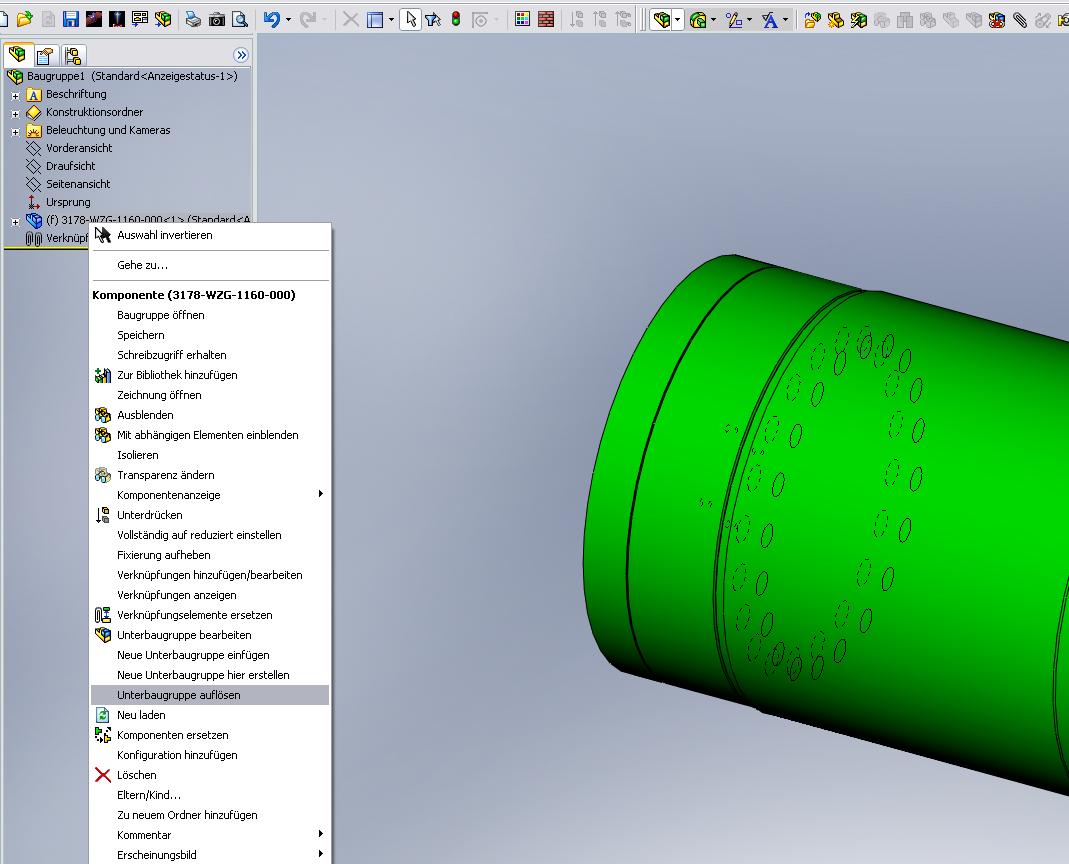Select Vorderansicht plane in feature tree
The height and width of the screenshot is (864, 1069).
click(79, 148)
